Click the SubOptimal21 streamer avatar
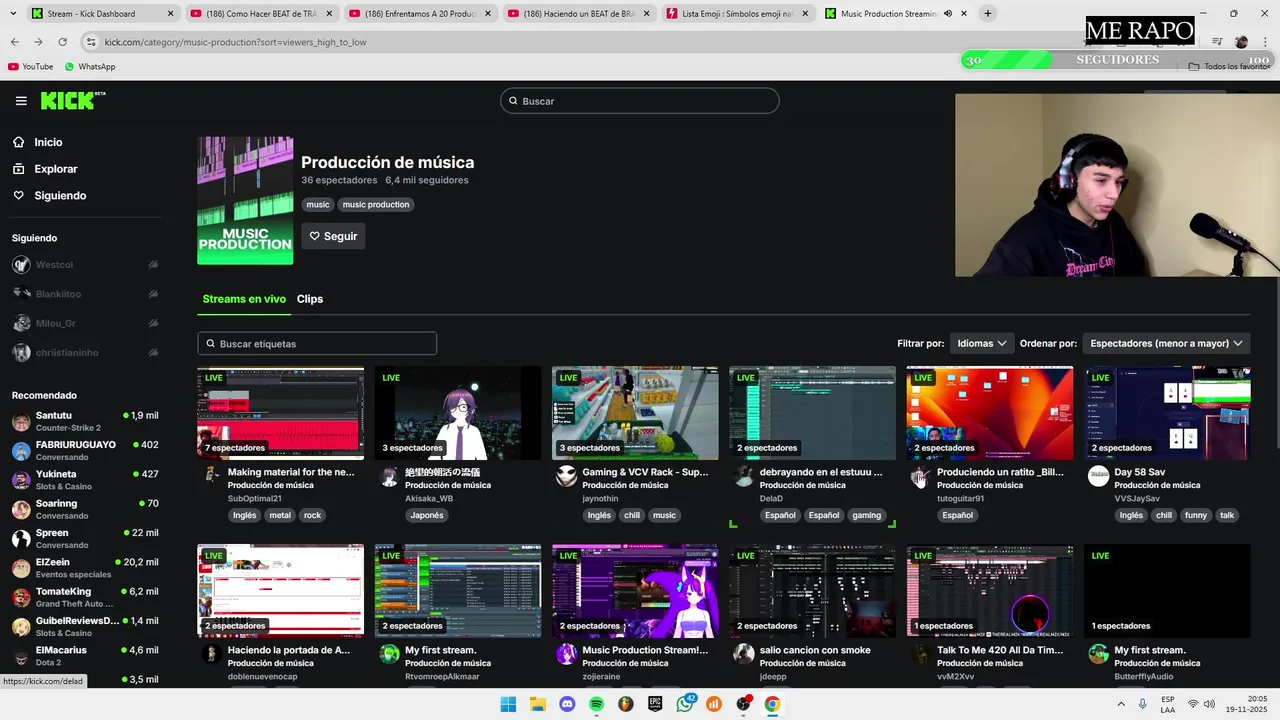The image size is (1280, 720). coord(211,476)
